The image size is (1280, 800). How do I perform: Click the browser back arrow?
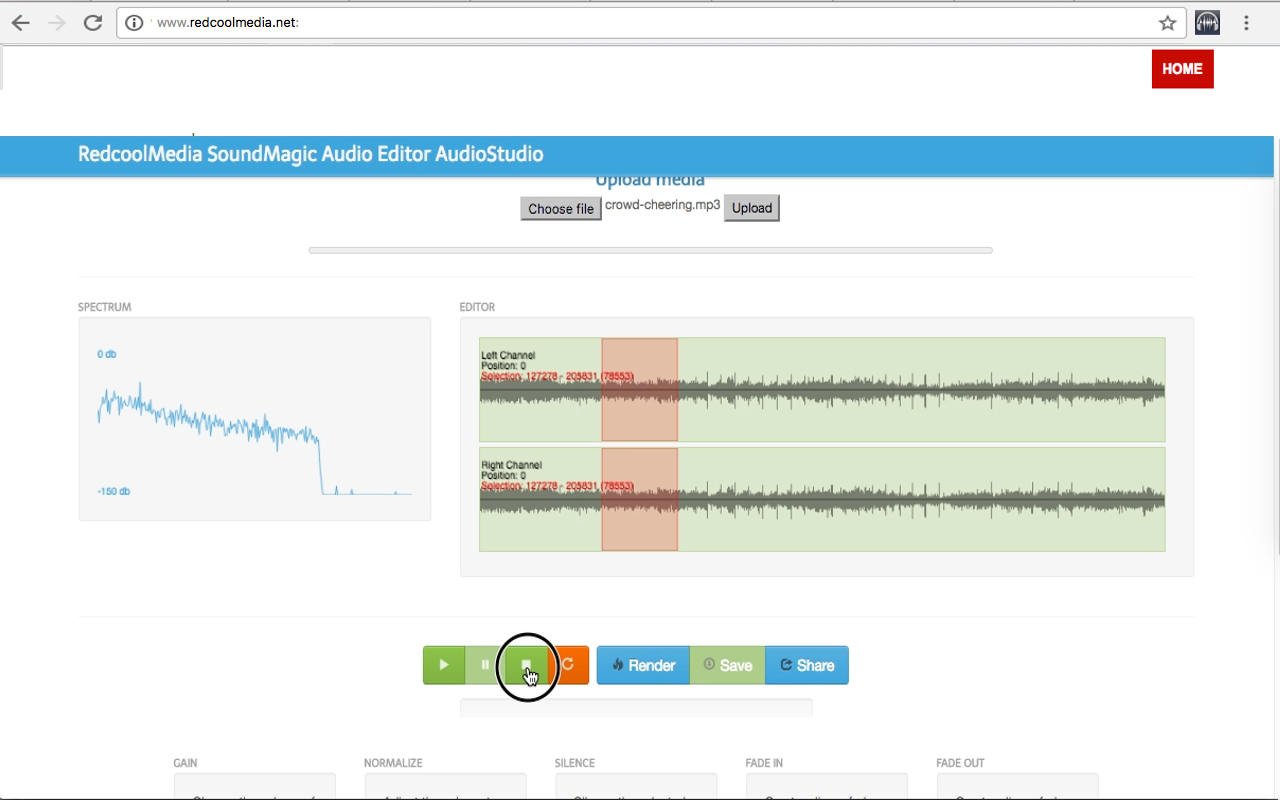[20, 22]
